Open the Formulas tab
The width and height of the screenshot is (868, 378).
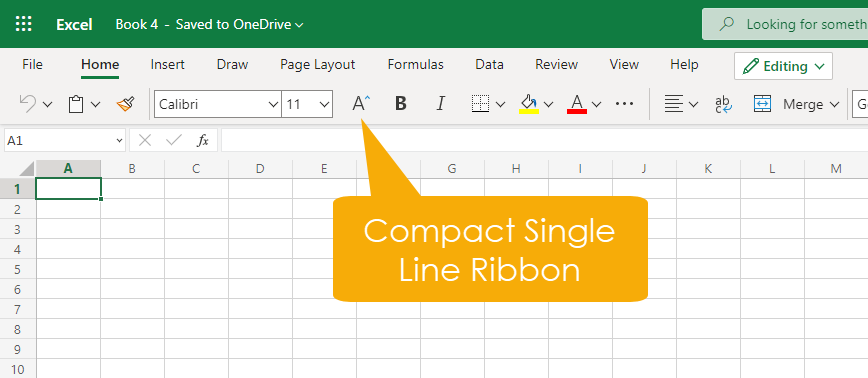(416, 65)
